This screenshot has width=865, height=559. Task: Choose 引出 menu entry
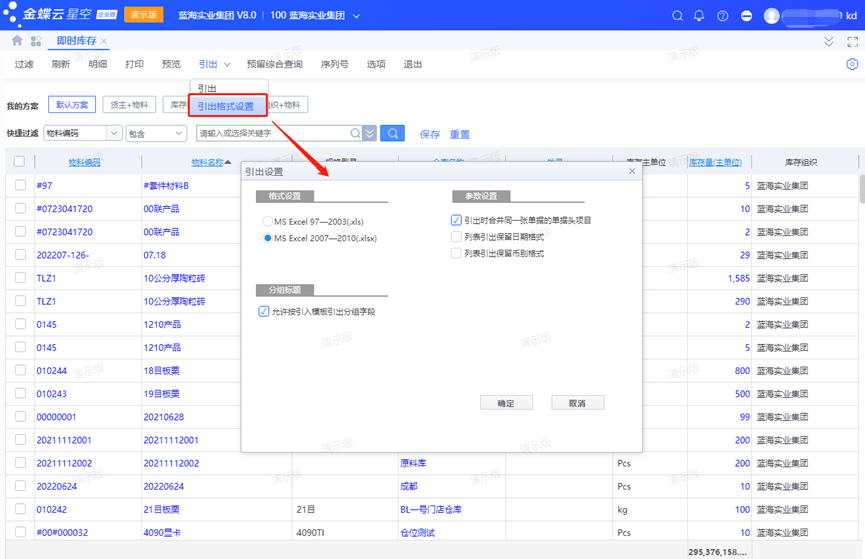click(229, 88)
